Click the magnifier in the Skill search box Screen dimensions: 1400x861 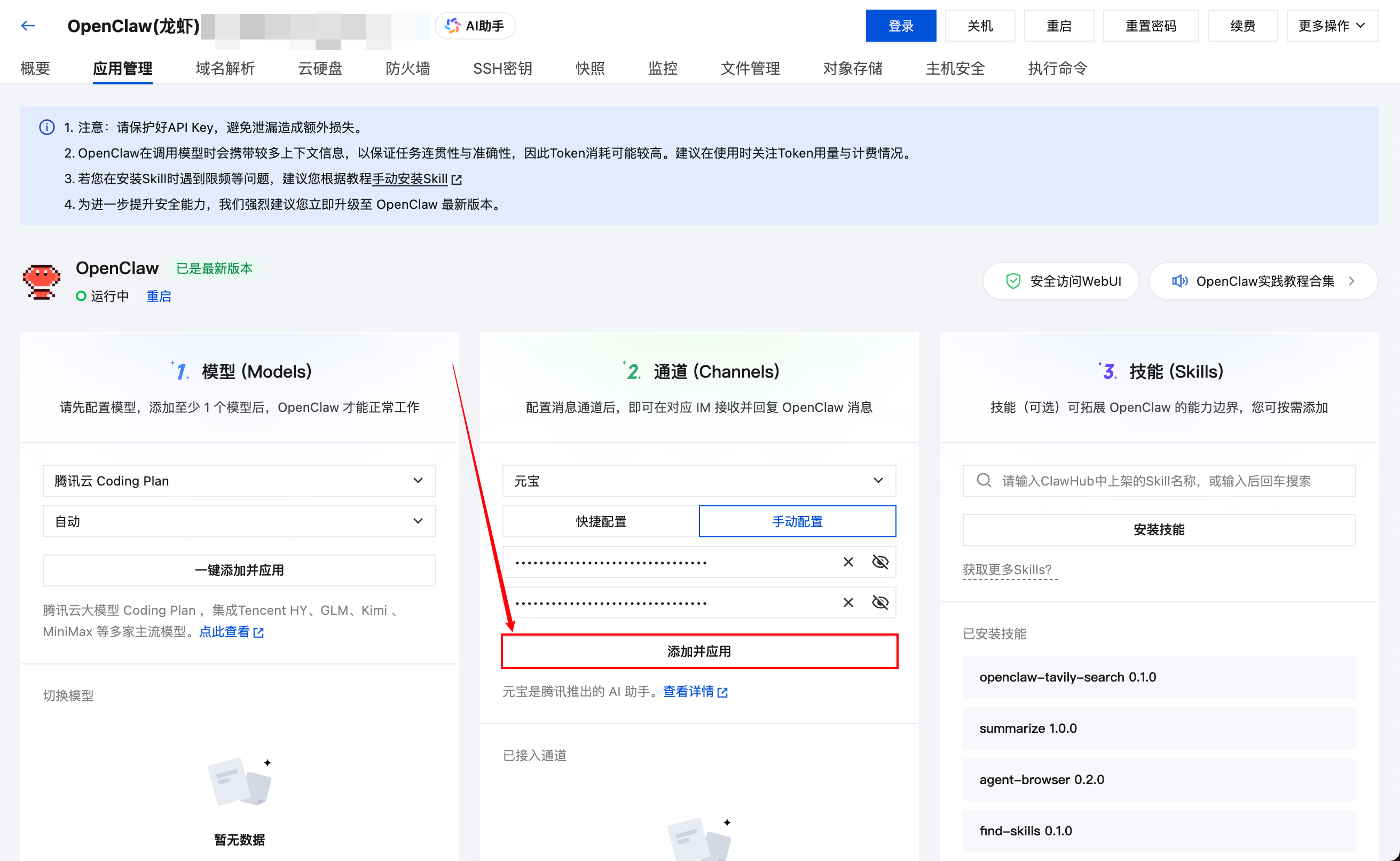tap(983, 481)
